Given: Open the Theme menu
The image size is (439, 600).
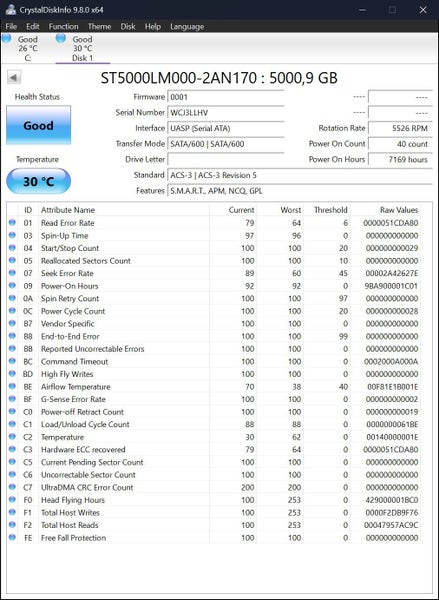Looking at the screenshot, I should click(x=99, y=26).
